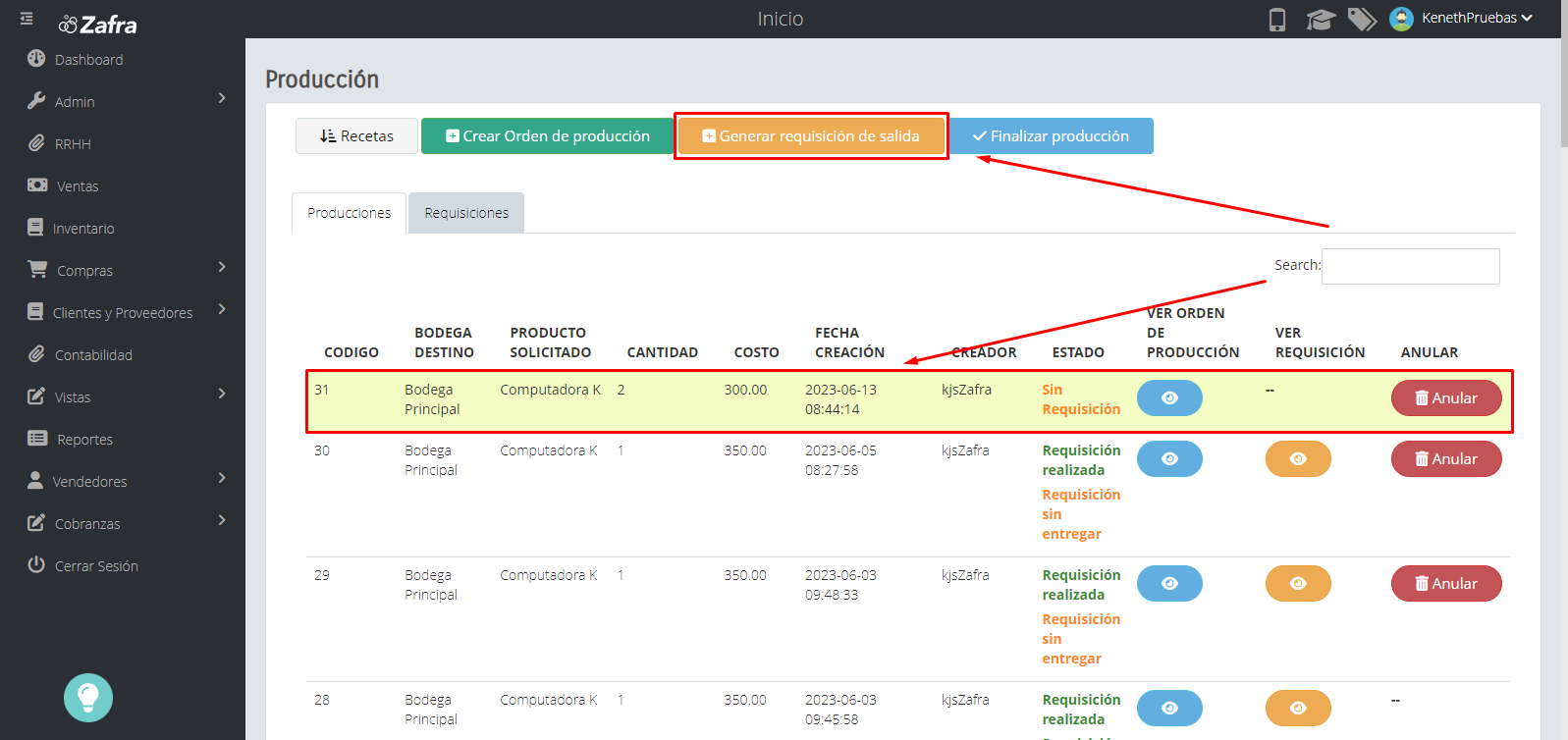Collapse sidebar with the hamburger menu icon
This screenshot has width=1568, height=740.
click(27, 19)
